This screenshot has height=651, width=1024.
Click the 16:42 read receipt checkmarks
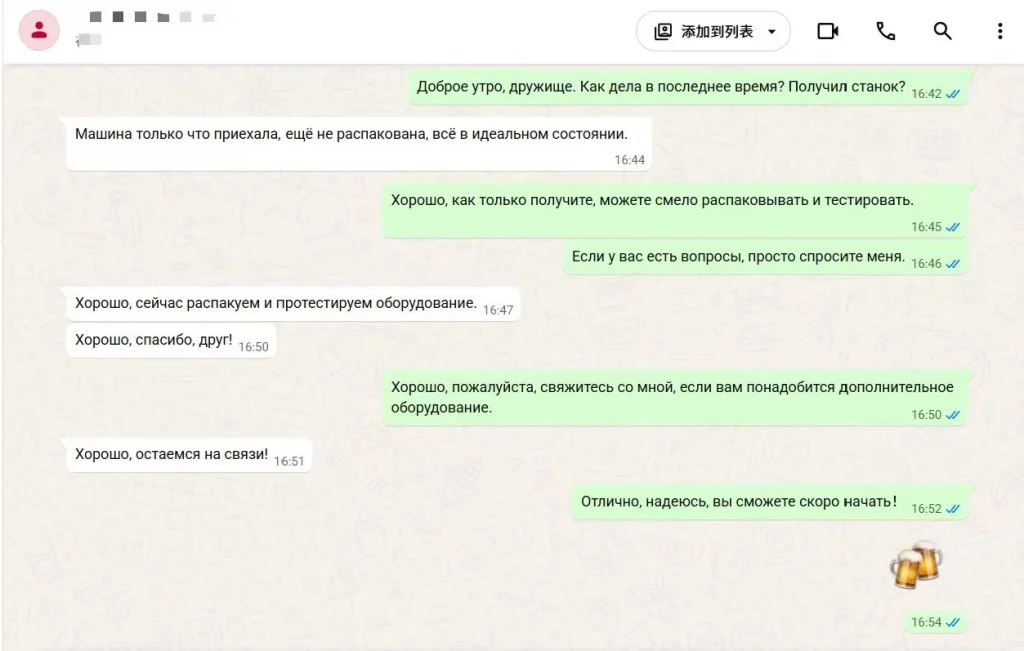tap(953, 94)
